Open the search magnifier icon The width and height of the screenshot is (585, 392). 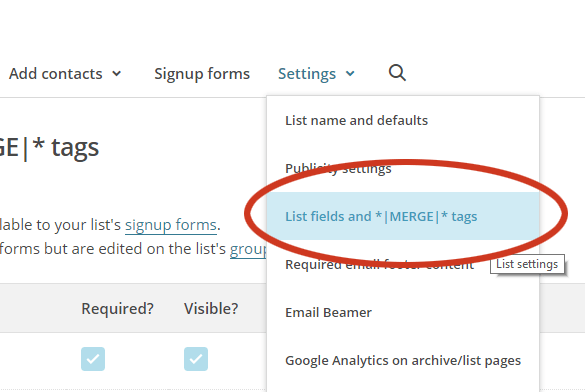[x=397, y=73]
